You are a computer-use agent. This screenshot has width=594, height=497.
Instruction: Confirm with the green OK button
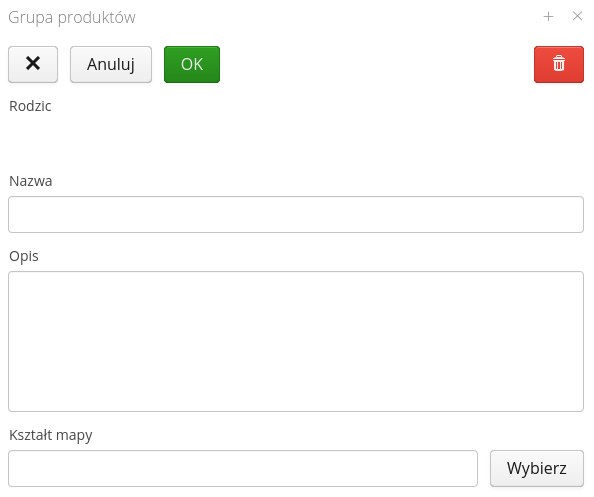pyautogui.click(x=192, y=64)
